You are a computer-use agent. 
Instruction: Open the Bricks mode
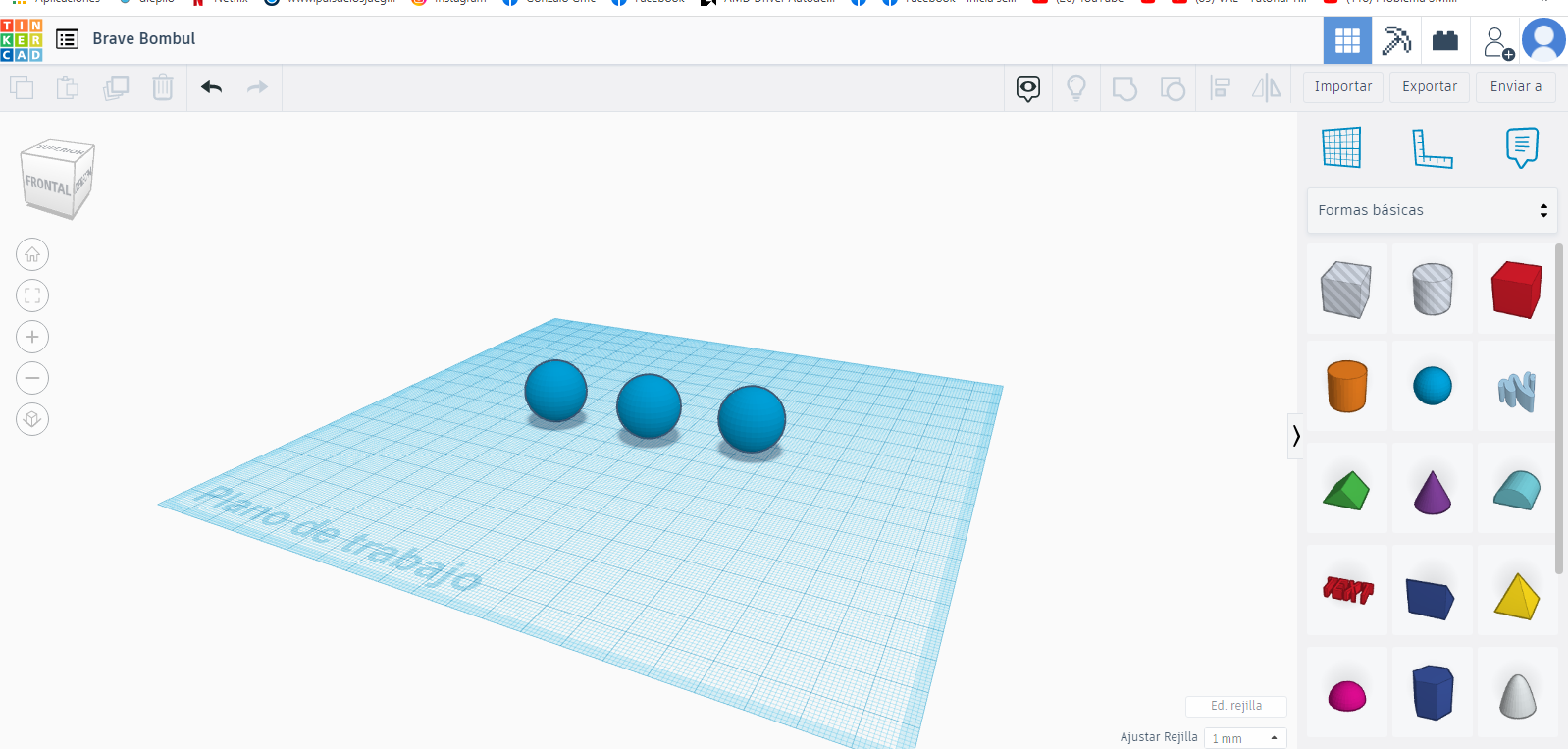[x=1445, y=40]
